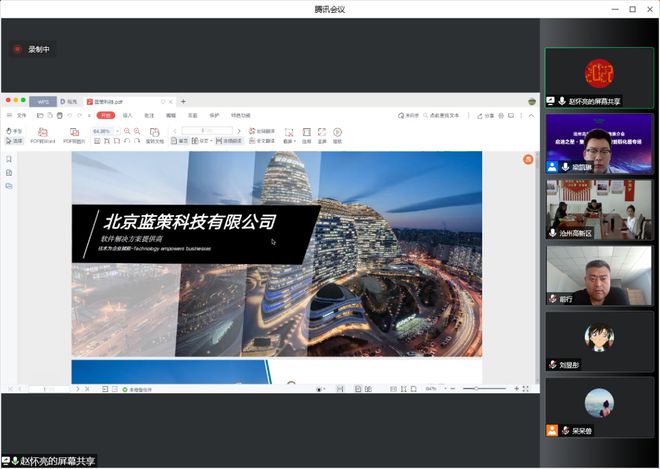
Task: Click the 全文翻译 full-text translation tool
Action: click(x=262, y=141)
